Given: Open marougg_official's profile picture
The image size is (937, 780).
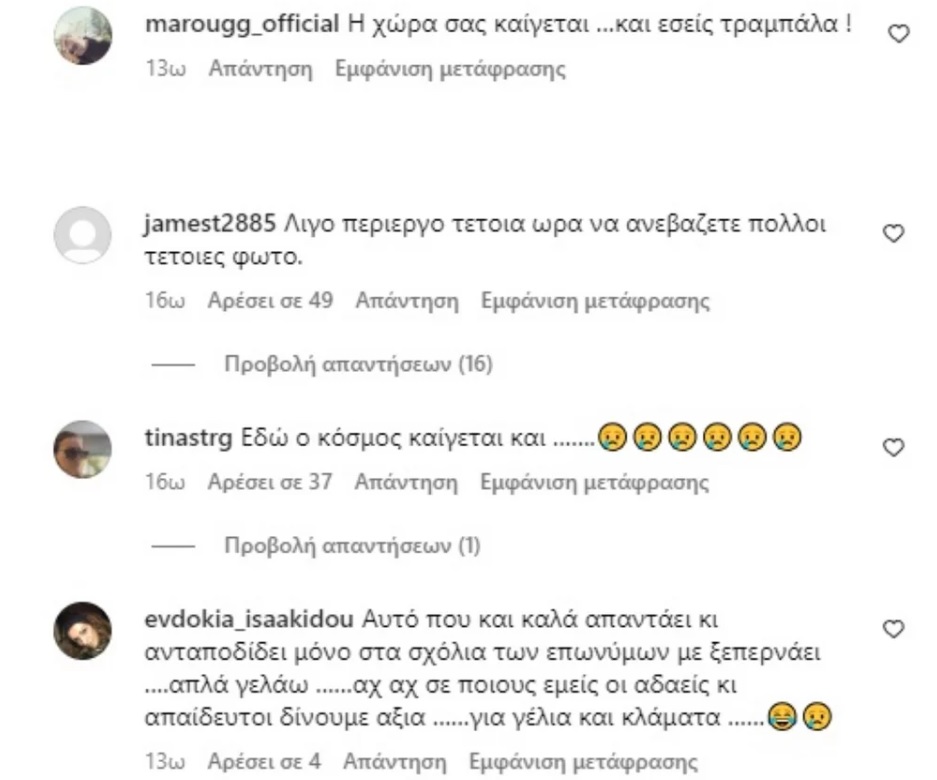Looking at the screenshot, I should [x=83, y=35].
